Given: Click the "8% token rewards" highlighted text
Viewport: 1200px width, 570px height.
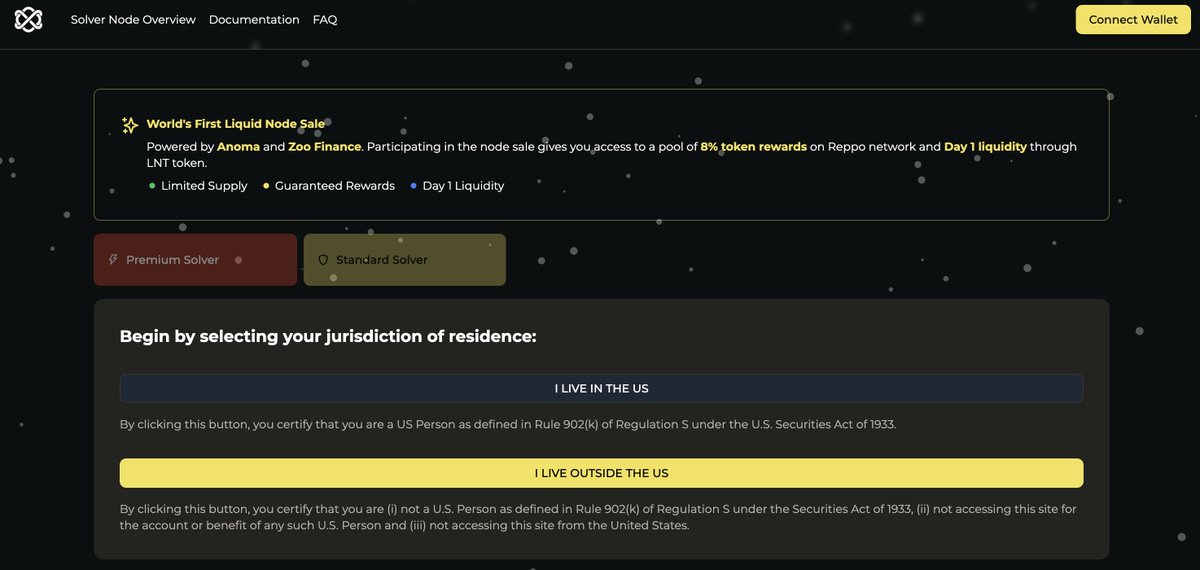Looking at the screenshot, I should (754, 147).
